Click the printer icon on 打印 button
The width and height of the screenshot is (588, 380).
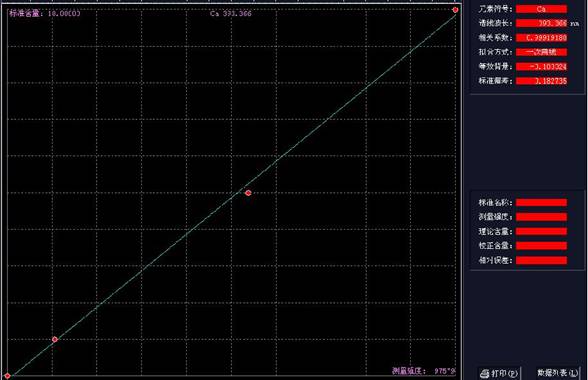[485, 373]
